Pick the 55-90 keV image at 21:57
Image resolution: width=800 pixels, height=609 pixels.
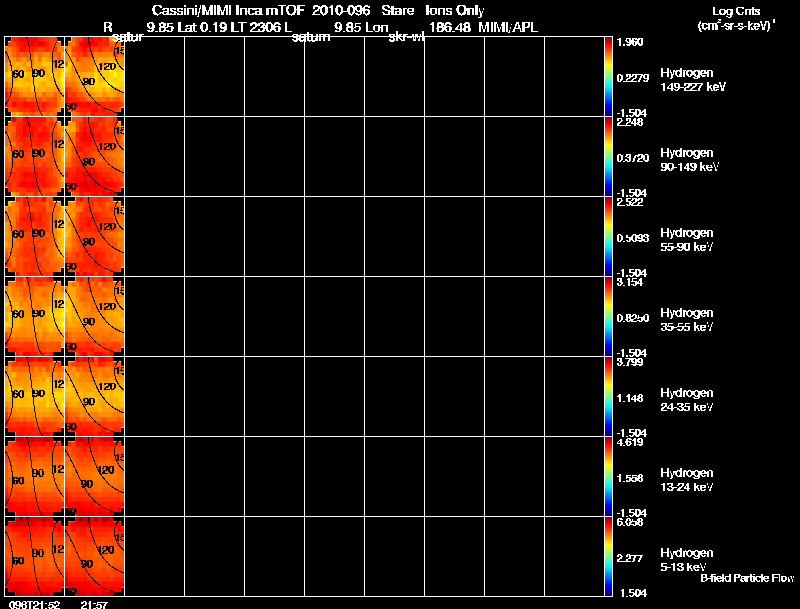tap(94, 237)
